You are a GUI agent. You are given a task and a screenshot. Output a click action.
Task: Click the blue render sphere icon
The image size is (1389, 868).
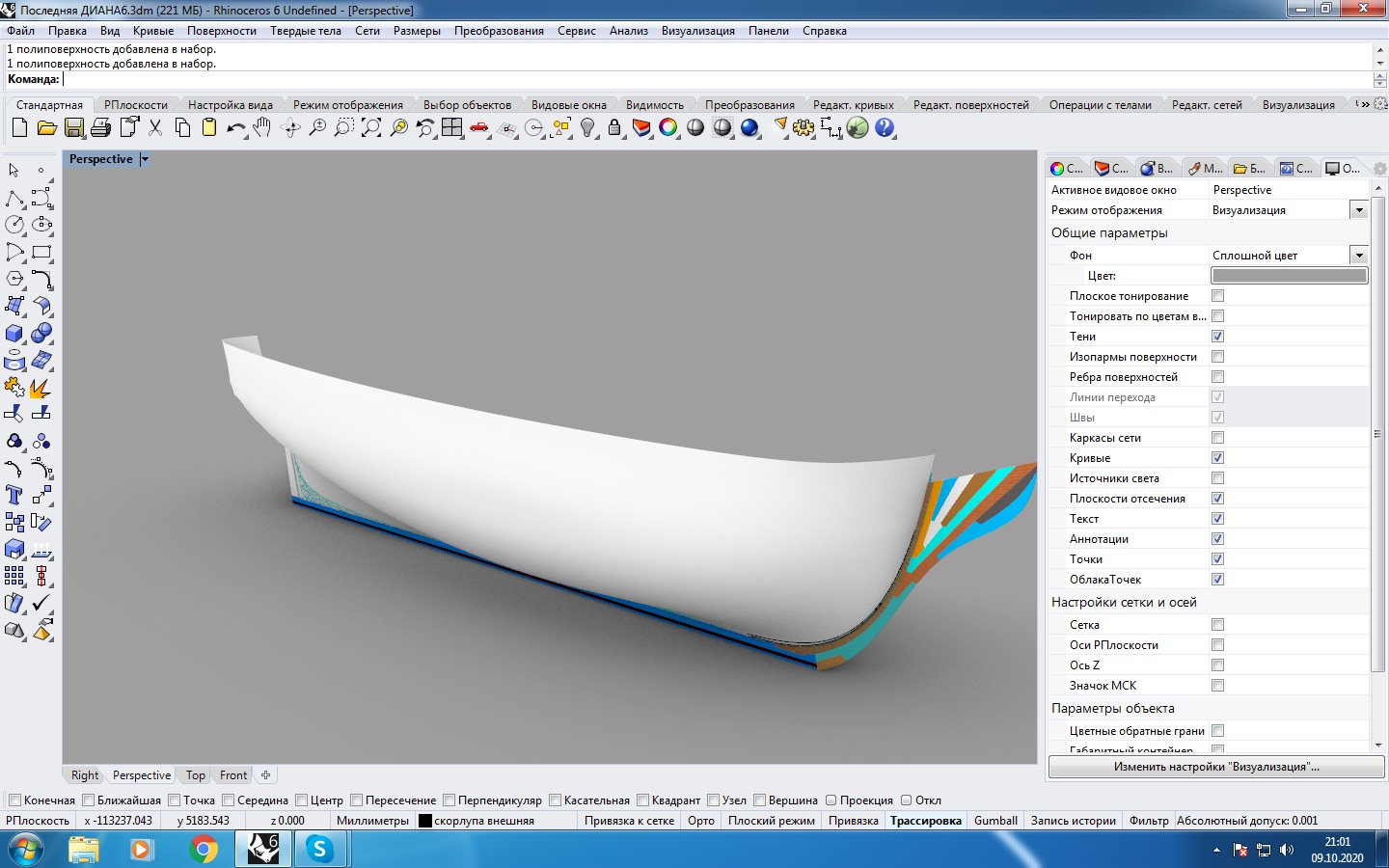[749, 127]
